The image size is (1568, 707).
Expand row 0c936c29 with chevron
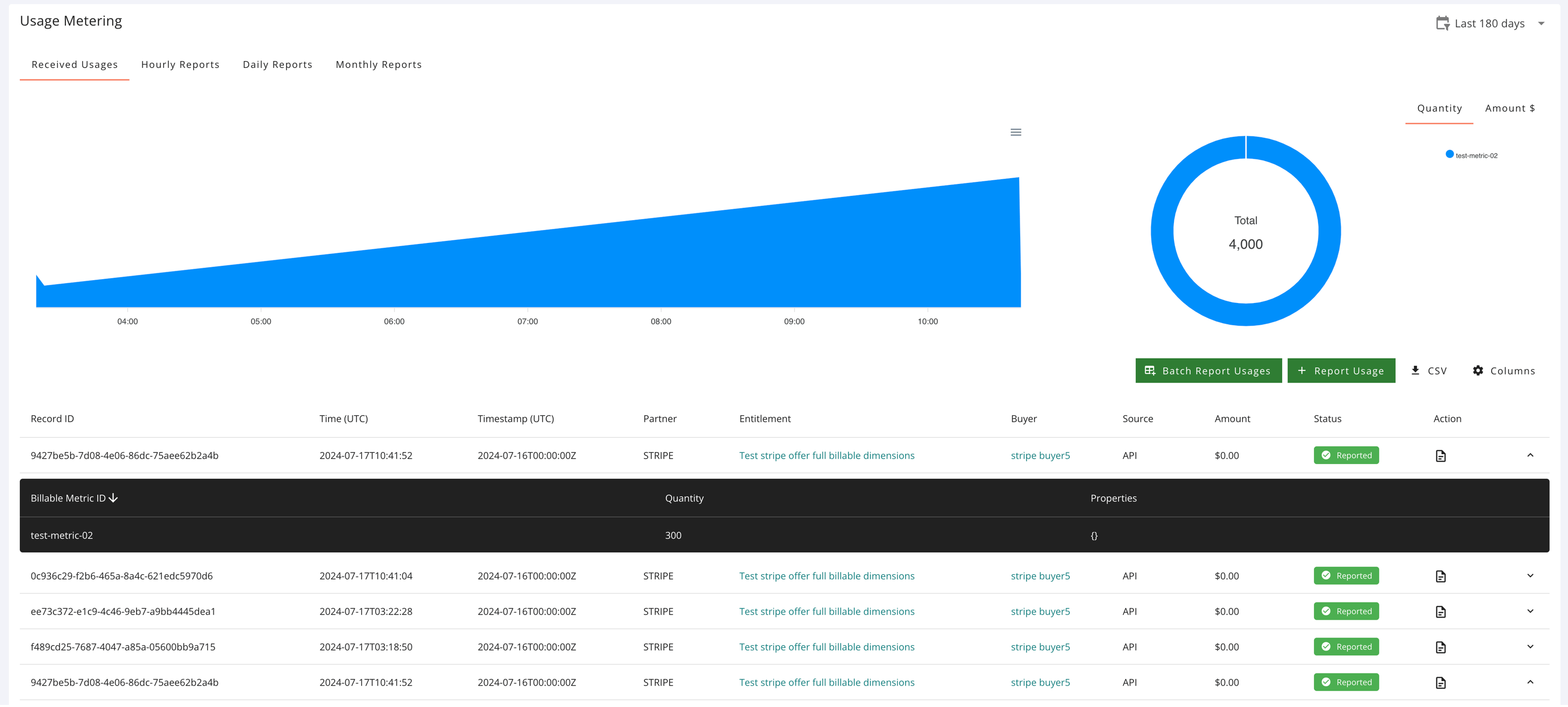tap(1530, 575)
